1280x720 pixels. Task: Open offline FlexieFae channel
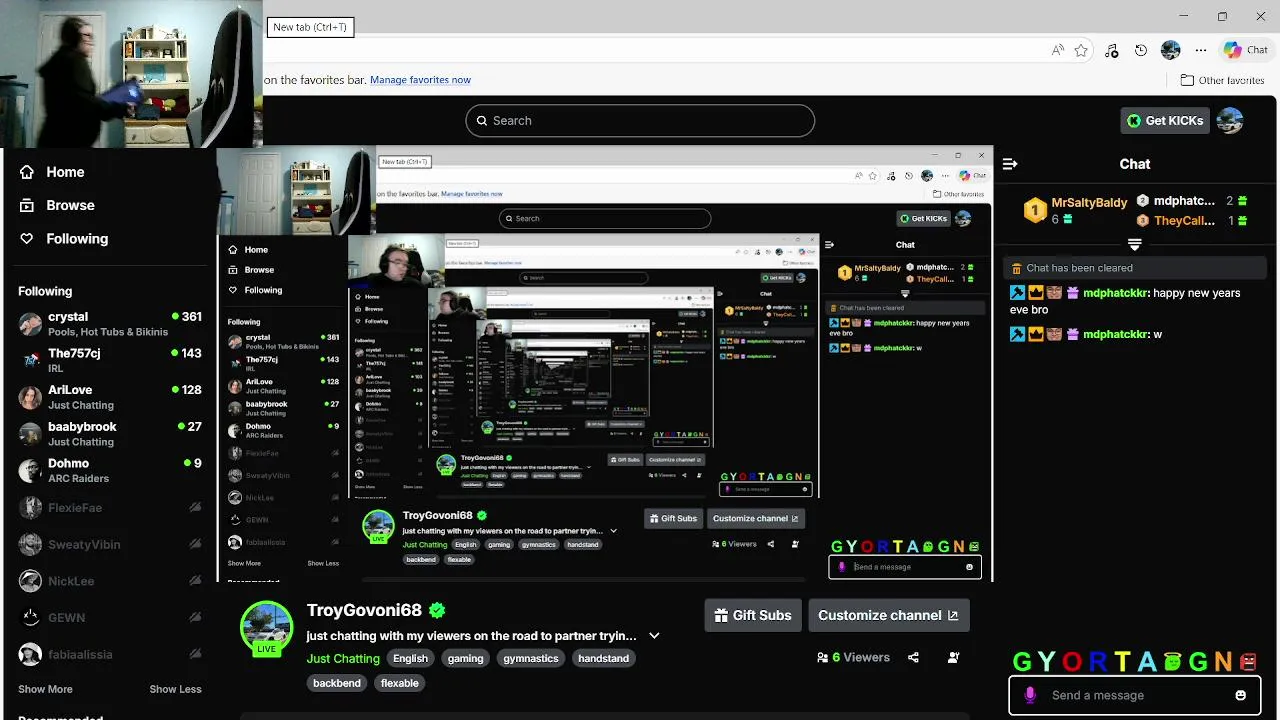pyautogui.click(x=110, y=507)
